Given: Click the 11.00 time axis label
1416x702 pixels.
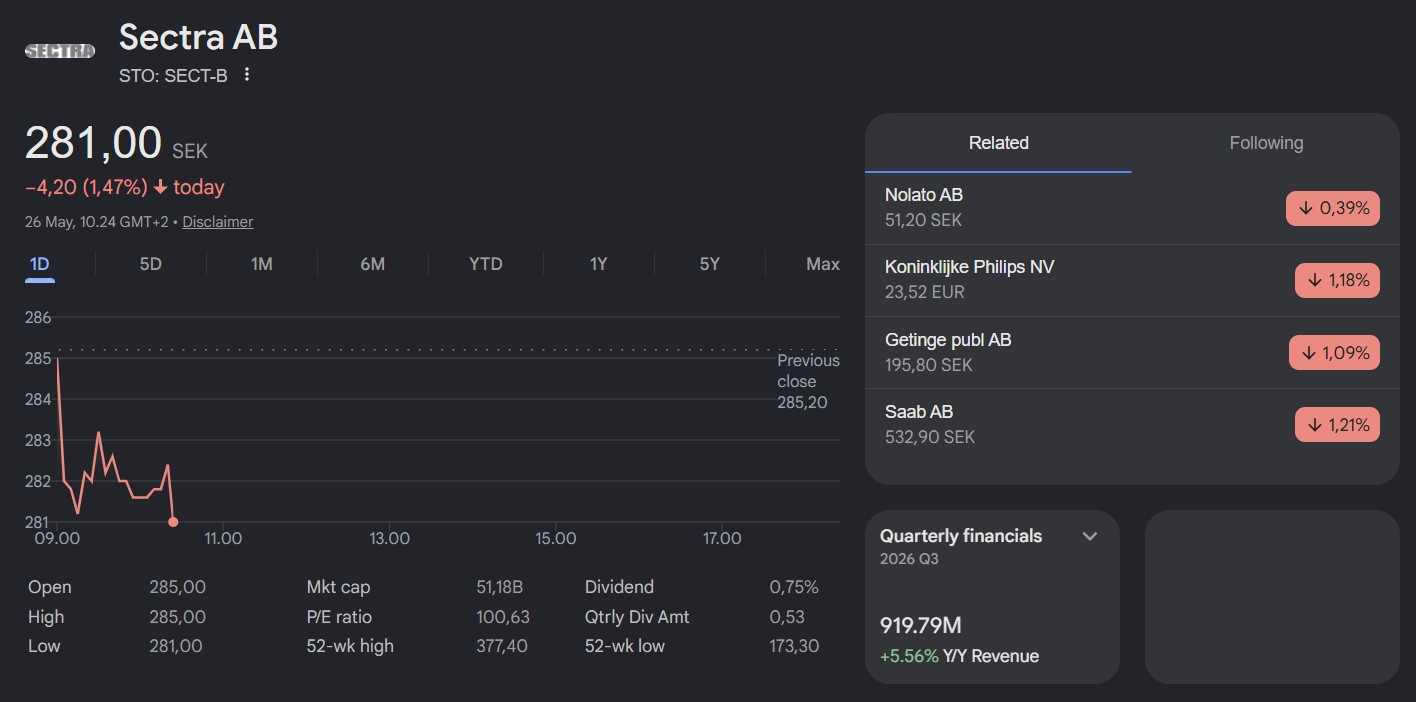Looking at the screenshot, I should pyautogui.click(x=223, y=539).
